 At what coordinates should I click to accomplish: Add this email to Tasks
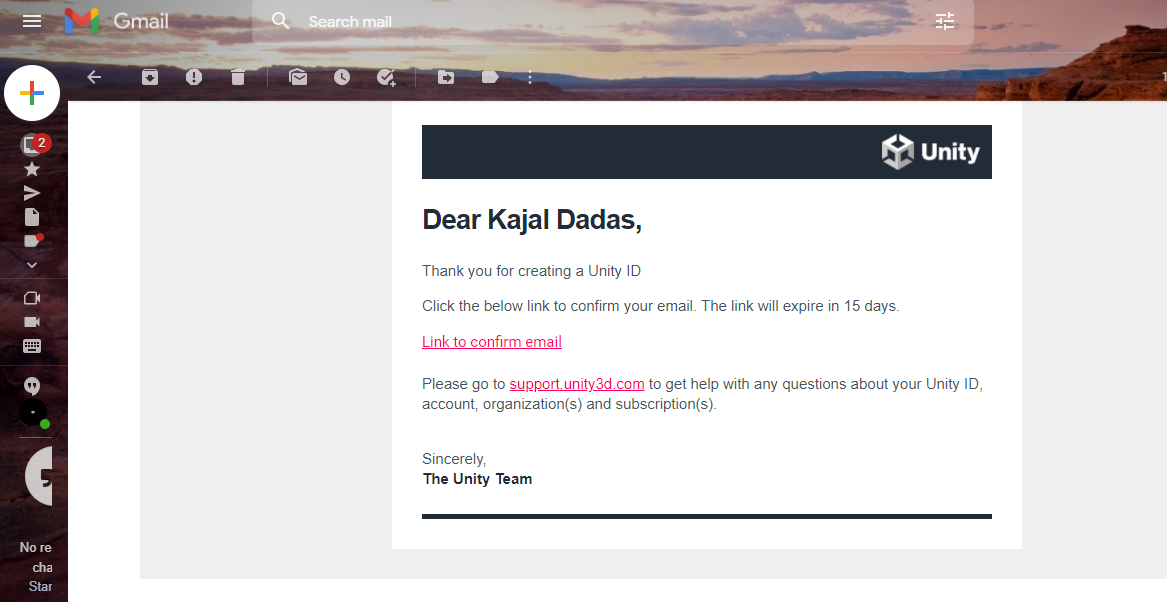[x=386, y=77]
